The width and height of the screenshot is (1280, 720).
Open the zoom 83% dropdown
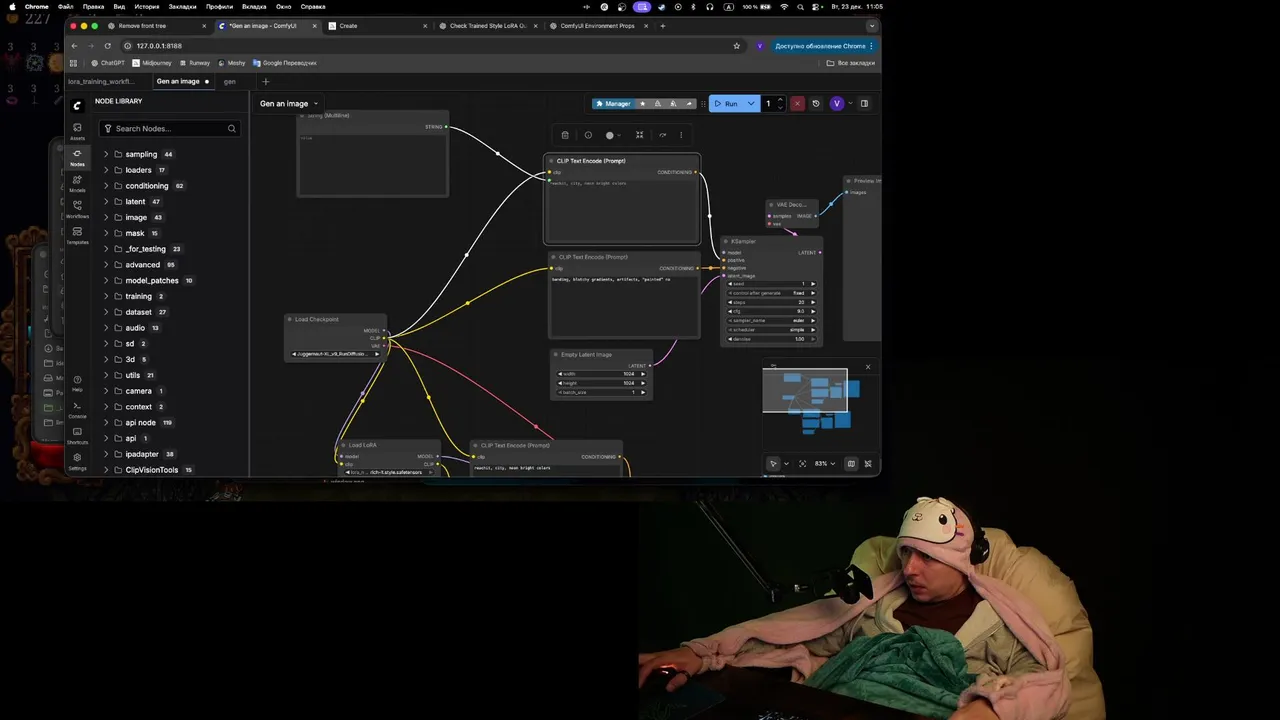pyautogui.click(x=825, y=463)
